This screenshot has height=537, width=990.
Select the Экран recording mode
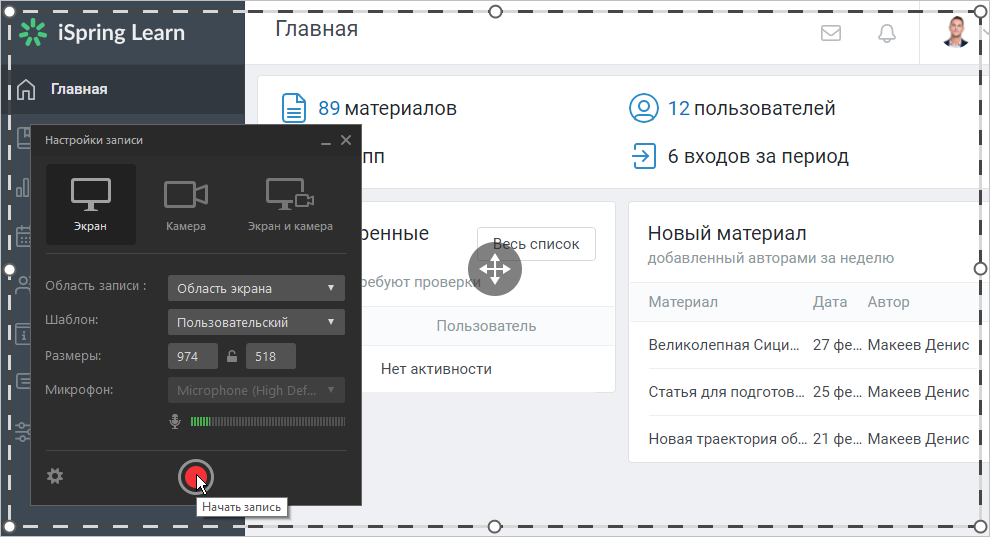coord(91,204)
